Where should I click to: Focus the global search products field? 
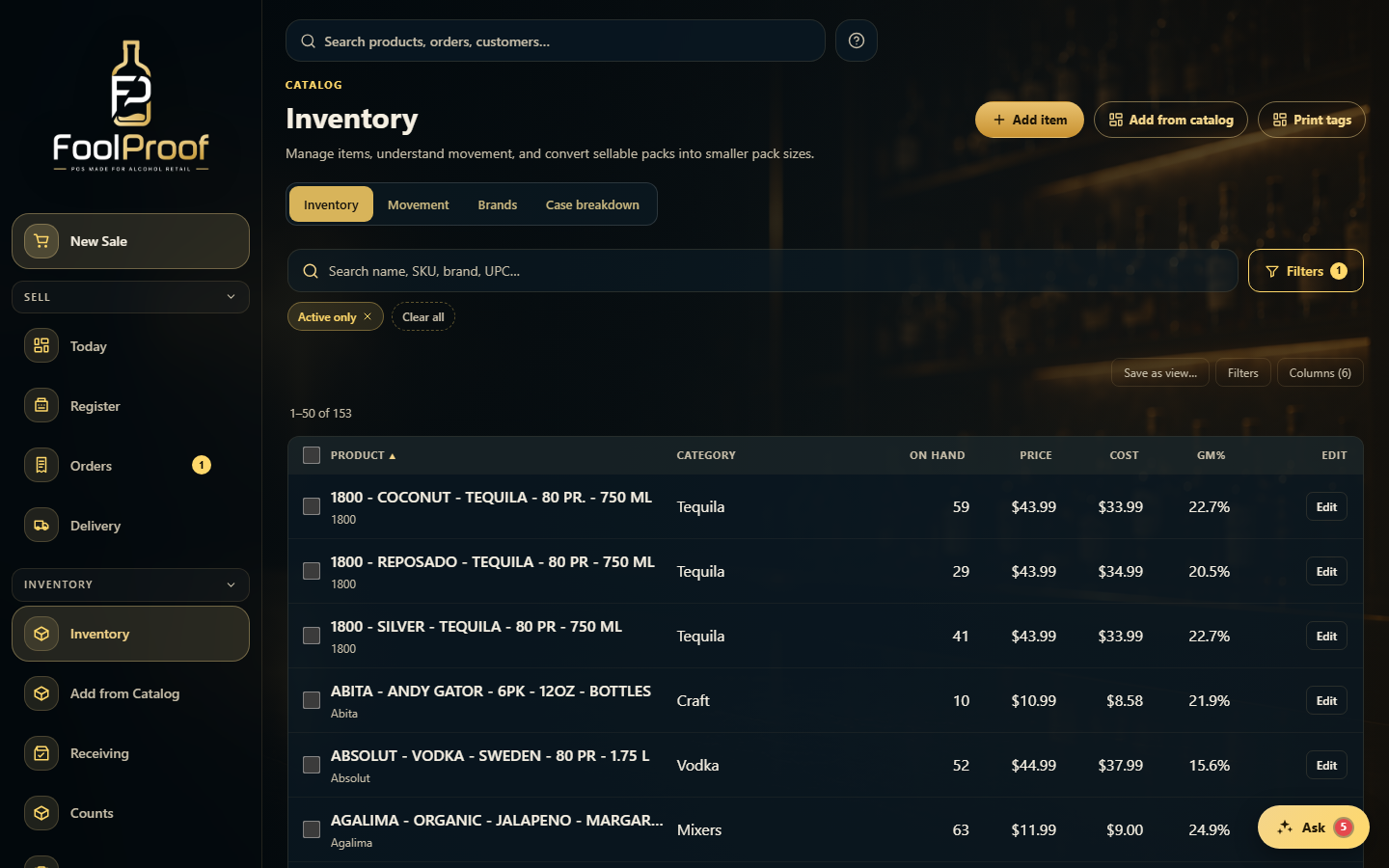(x=555, y=41)
